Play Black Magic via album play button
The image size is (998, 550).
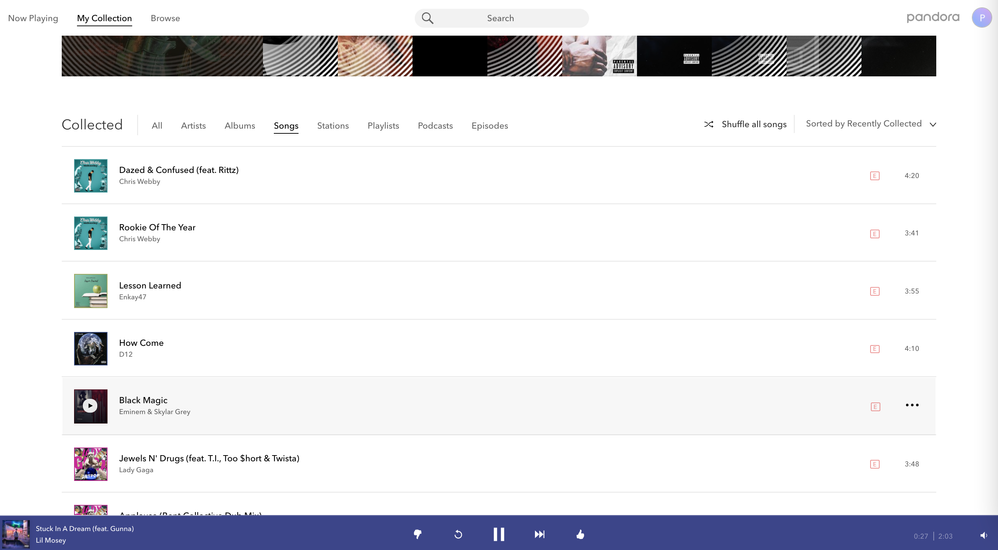[90, 406]
